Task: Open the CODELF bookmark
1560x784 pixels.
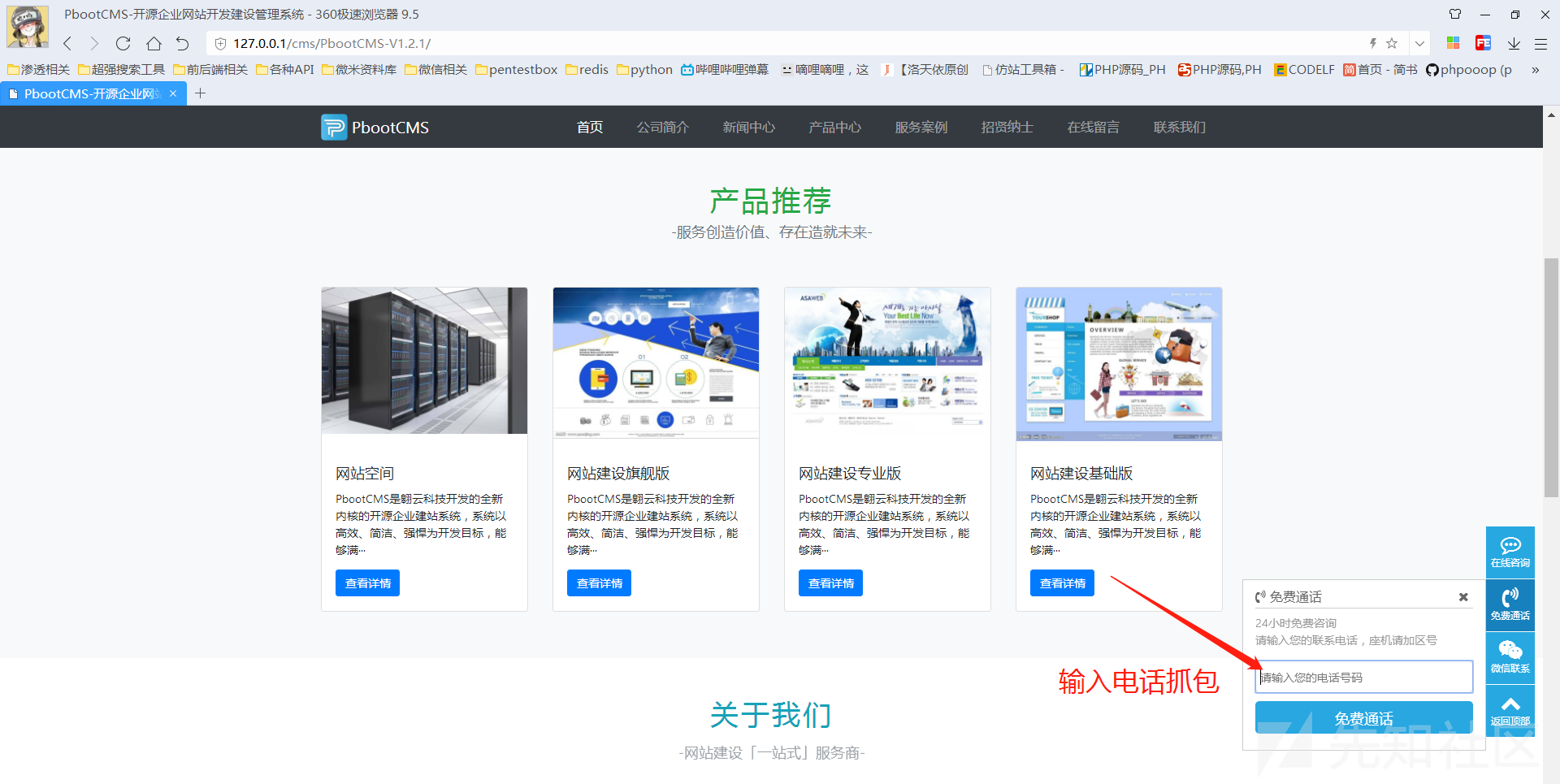Action: (1304, 70)
